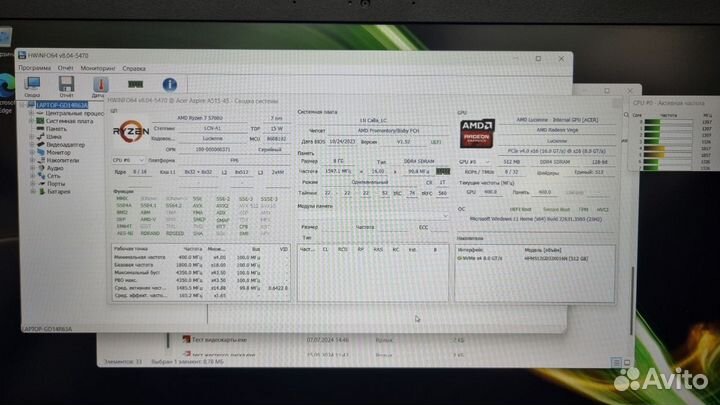Select the Память tree item
The height and width of the screenshot is (405, 720).
[56, 129]
